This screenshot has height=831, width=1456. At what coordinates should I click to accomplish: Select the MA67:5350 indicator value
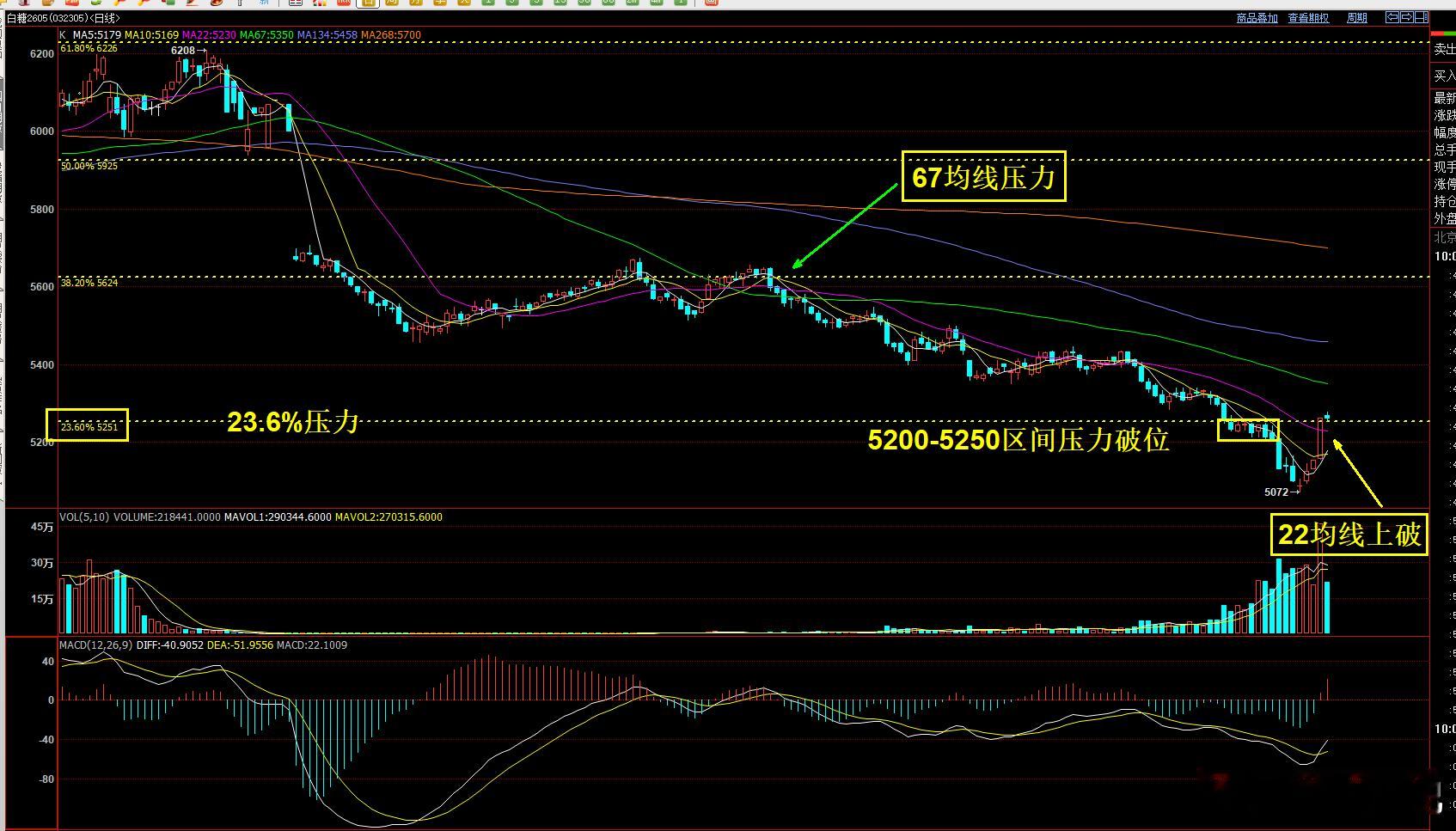point(266,35)
